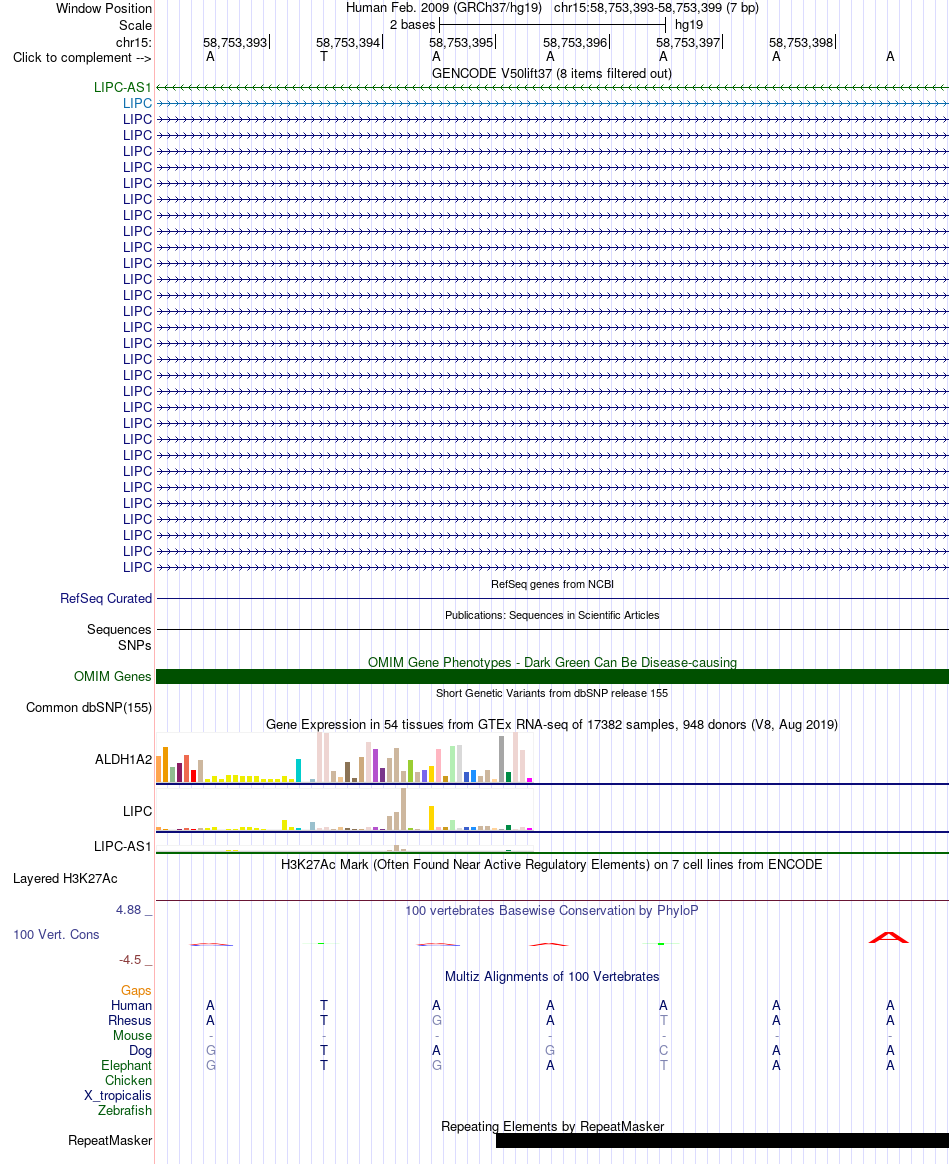Viewport: 950px width, 1164px height.
Task: Click 'Repeating Elements by RepeatMasker' title
Action: [x=552, y=1126]
